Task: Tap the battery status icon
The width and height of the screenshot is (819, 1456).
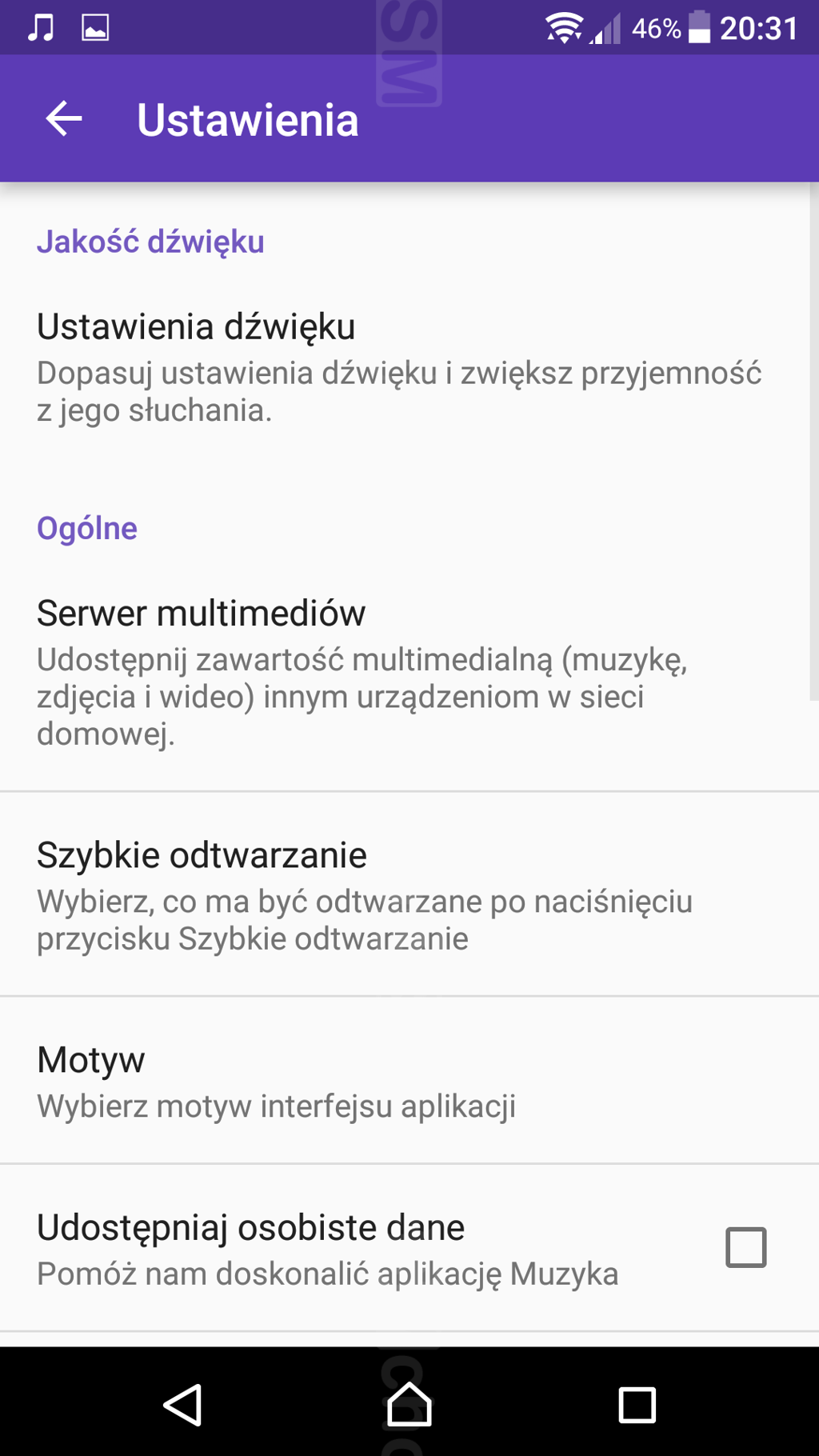Action: tap(700, 28)
